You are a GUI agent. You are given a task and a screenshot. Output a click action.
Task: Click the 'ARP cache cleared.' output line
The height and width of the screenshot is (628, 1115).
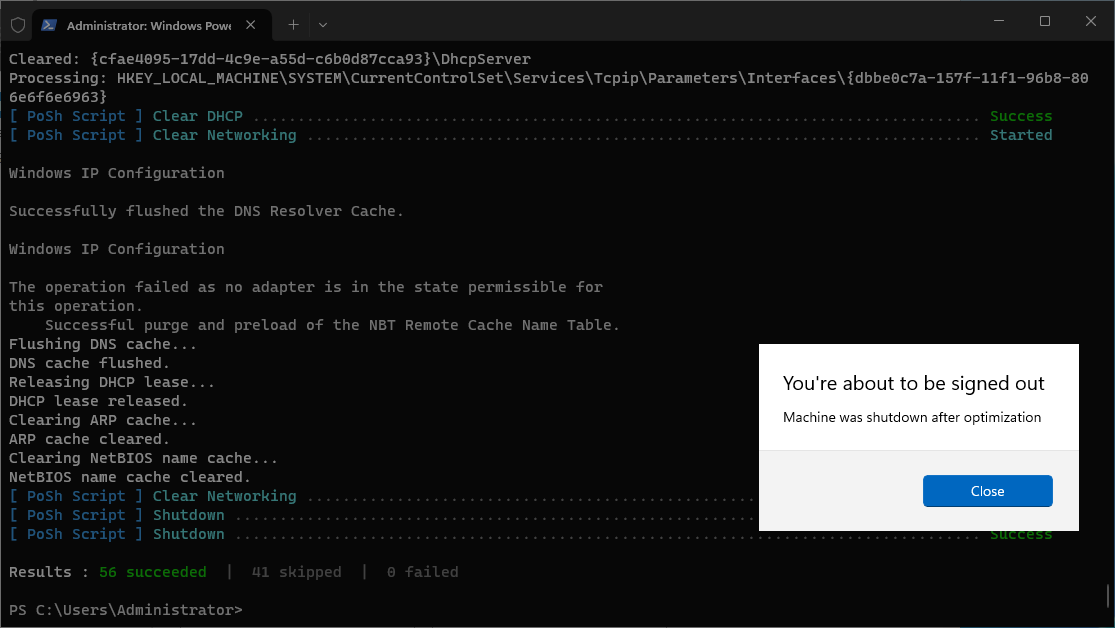(x=89, y=440)
